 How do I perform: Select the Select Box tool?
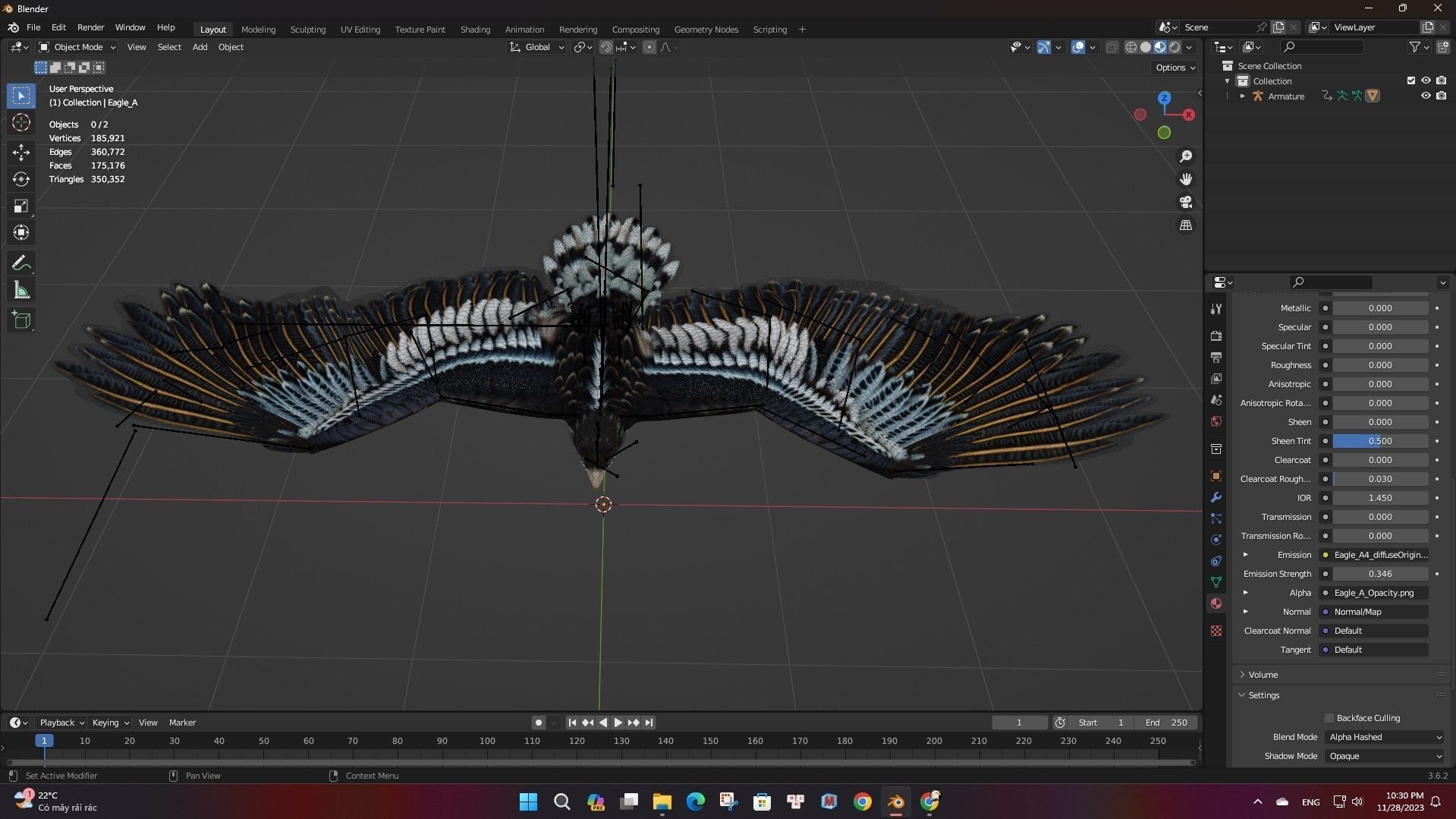pyautogui.click(x=21, y=96)
